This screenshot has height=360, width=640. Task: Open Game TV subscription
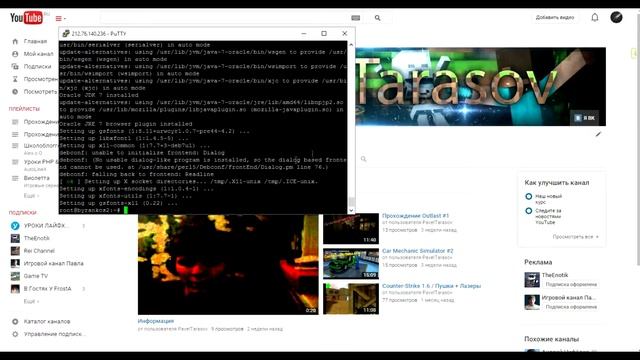tap(36, 276)
